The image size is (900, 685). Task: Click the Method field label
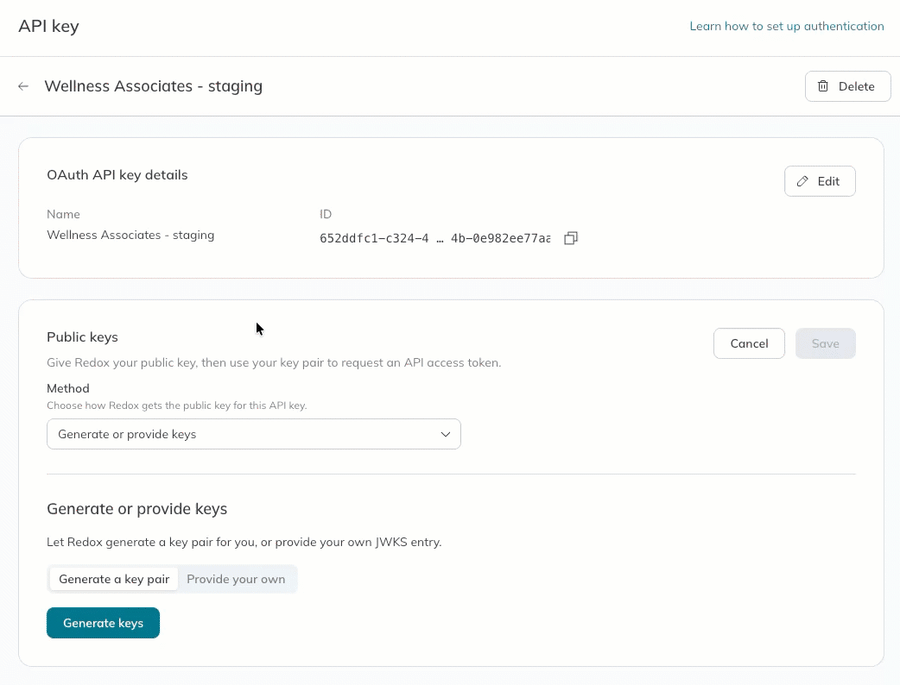[x=68, y=388]
